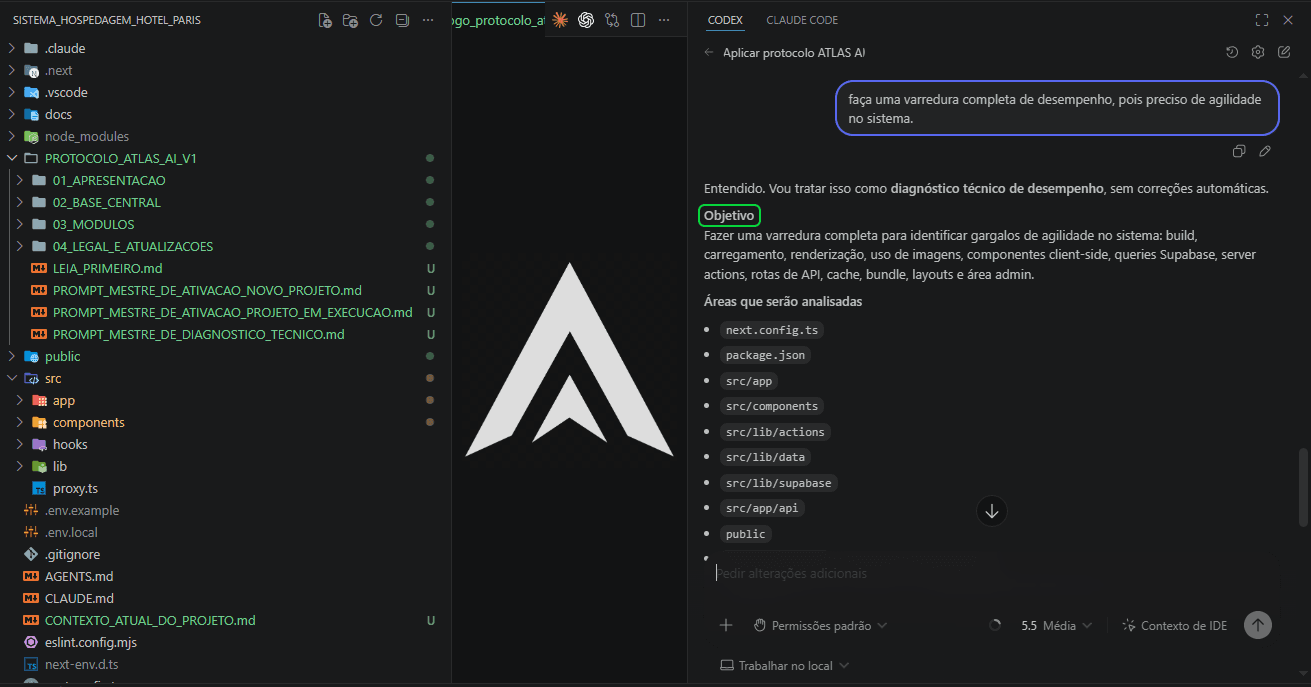The width and height of the screenshot is (1311, 687).
Task: Open editor more actions ellipsis menu
Action: [x=664, y=20]
